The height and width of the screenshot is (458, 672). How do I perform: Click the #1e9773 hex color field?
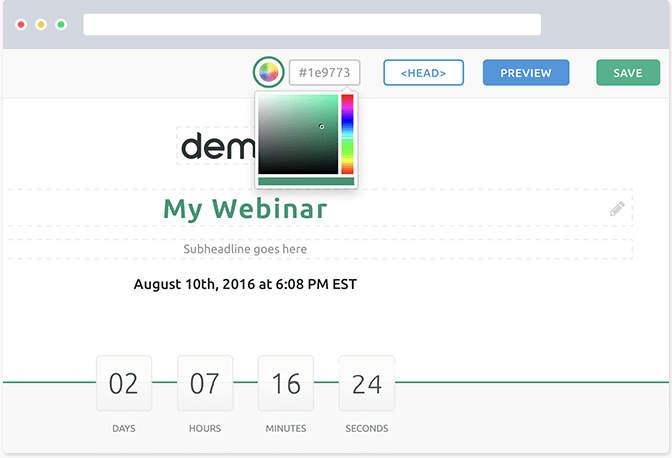324,72
